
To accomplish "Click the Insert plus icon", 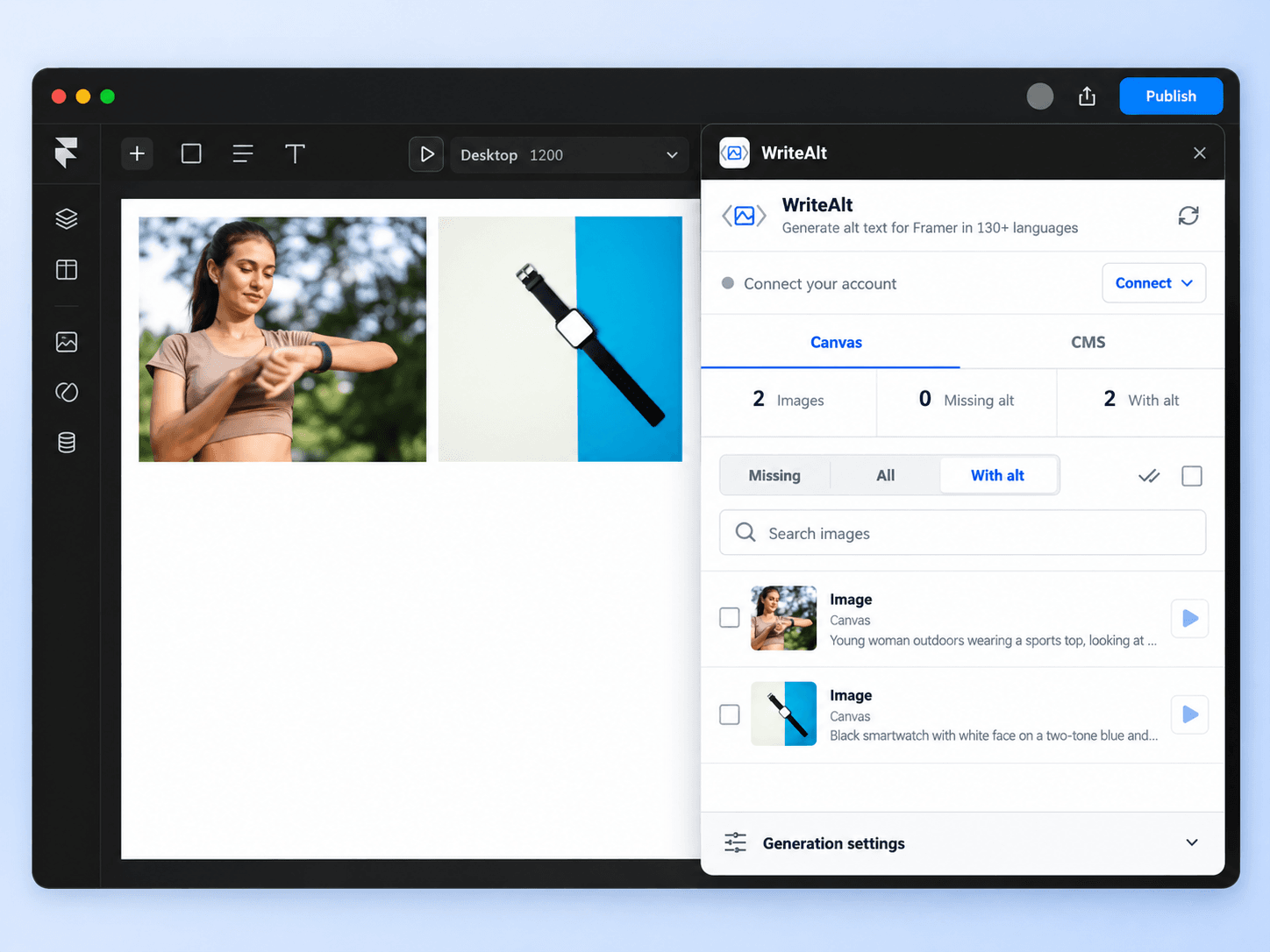I will click(137, 154).
